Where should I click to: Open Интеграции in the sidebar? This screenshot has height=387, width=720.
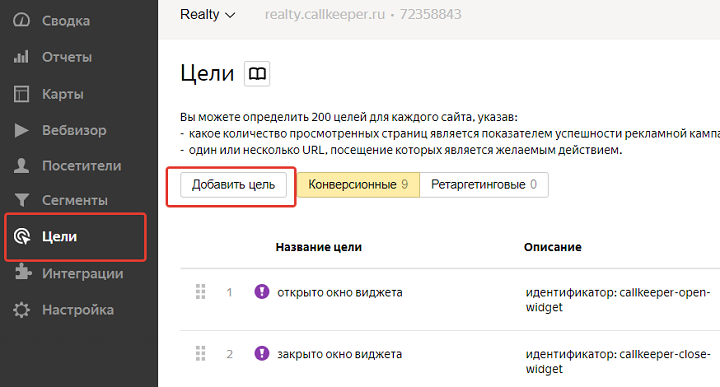(83, 273)
